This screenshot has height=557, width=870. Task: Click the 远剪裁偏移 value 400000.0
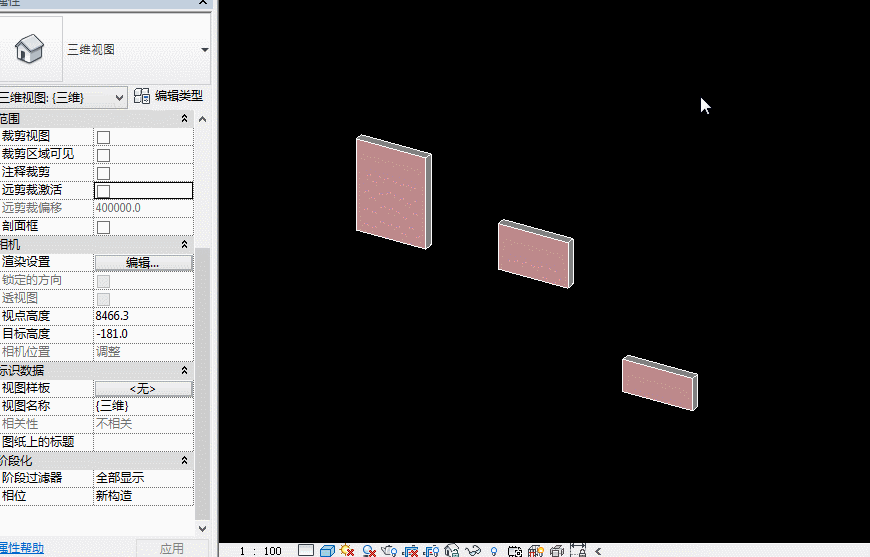point(144,208)
